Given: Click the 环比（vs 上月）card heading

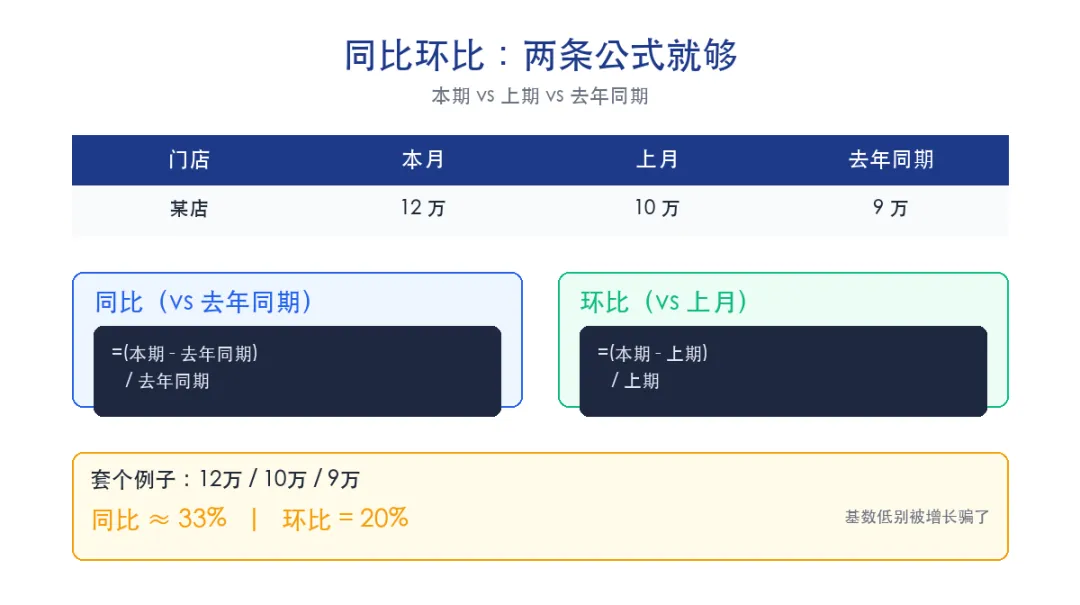Looking at the screenshot, I should point(664,302).
